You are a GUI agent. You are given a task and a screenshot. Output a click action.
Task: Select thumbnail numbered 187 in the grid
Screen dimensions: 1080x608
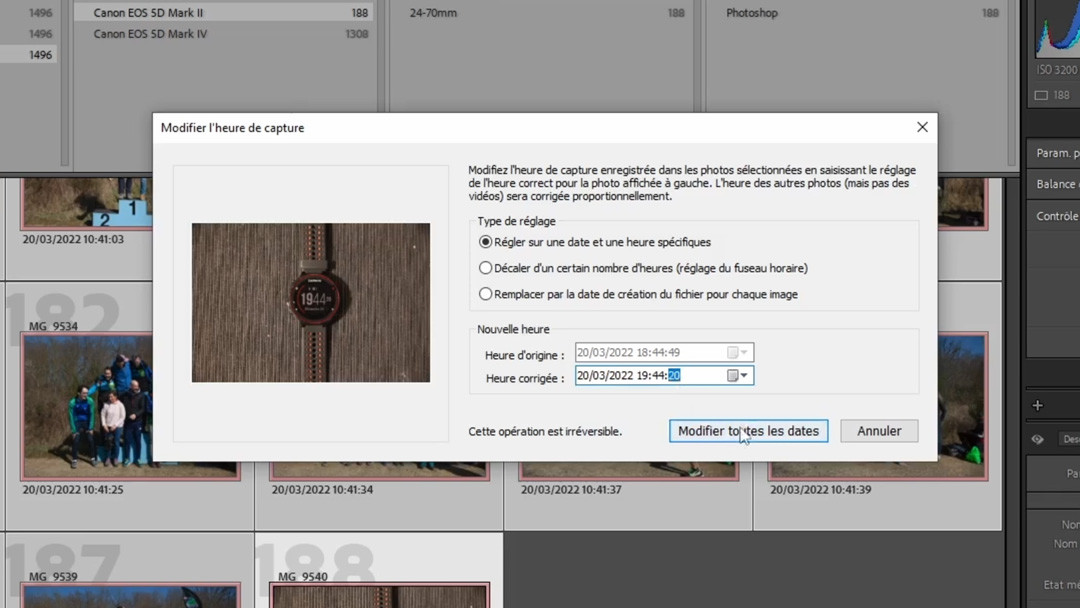point(129,596)
